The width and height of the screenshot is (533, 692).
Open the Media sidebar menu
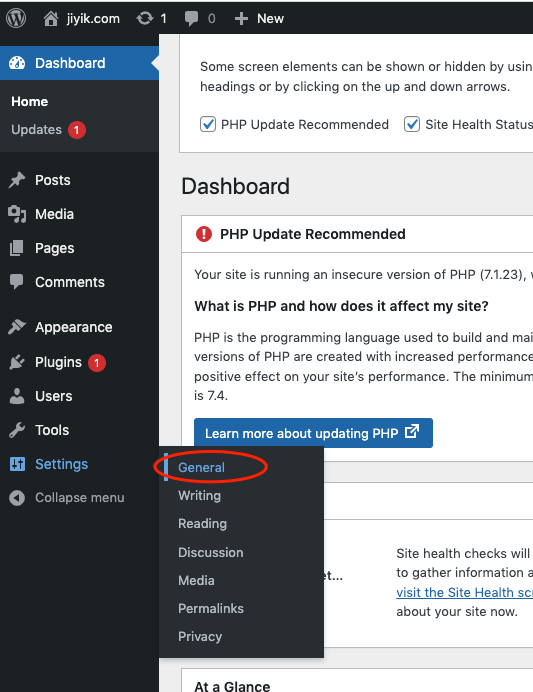(54, 214)
